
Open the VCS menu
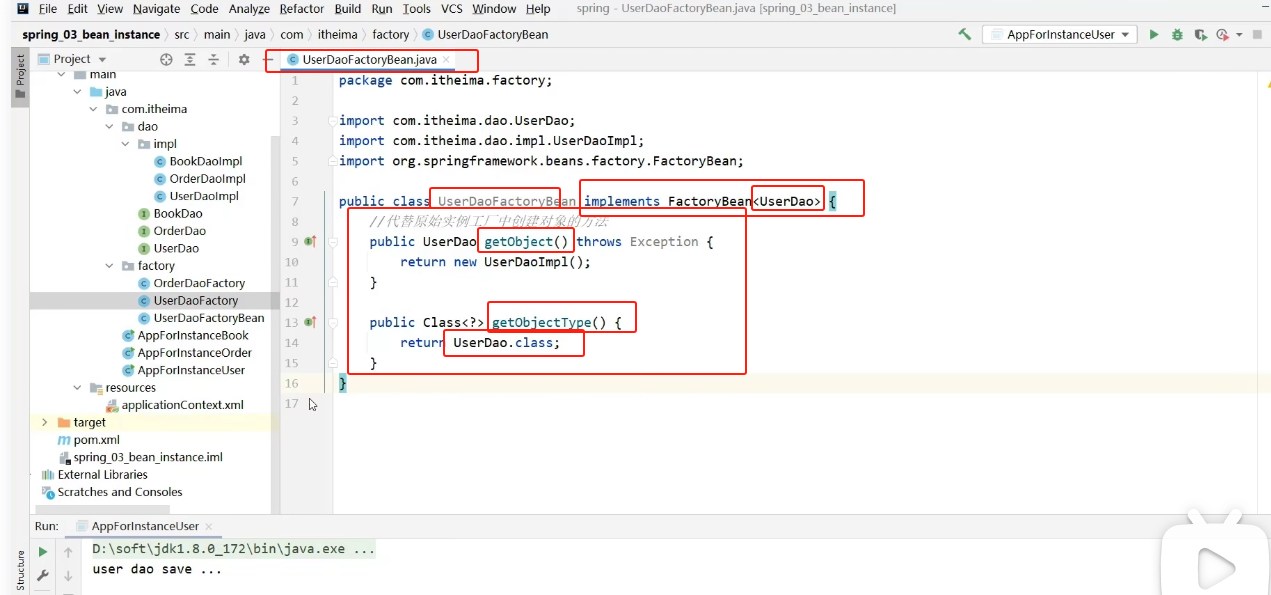[452, 9]
